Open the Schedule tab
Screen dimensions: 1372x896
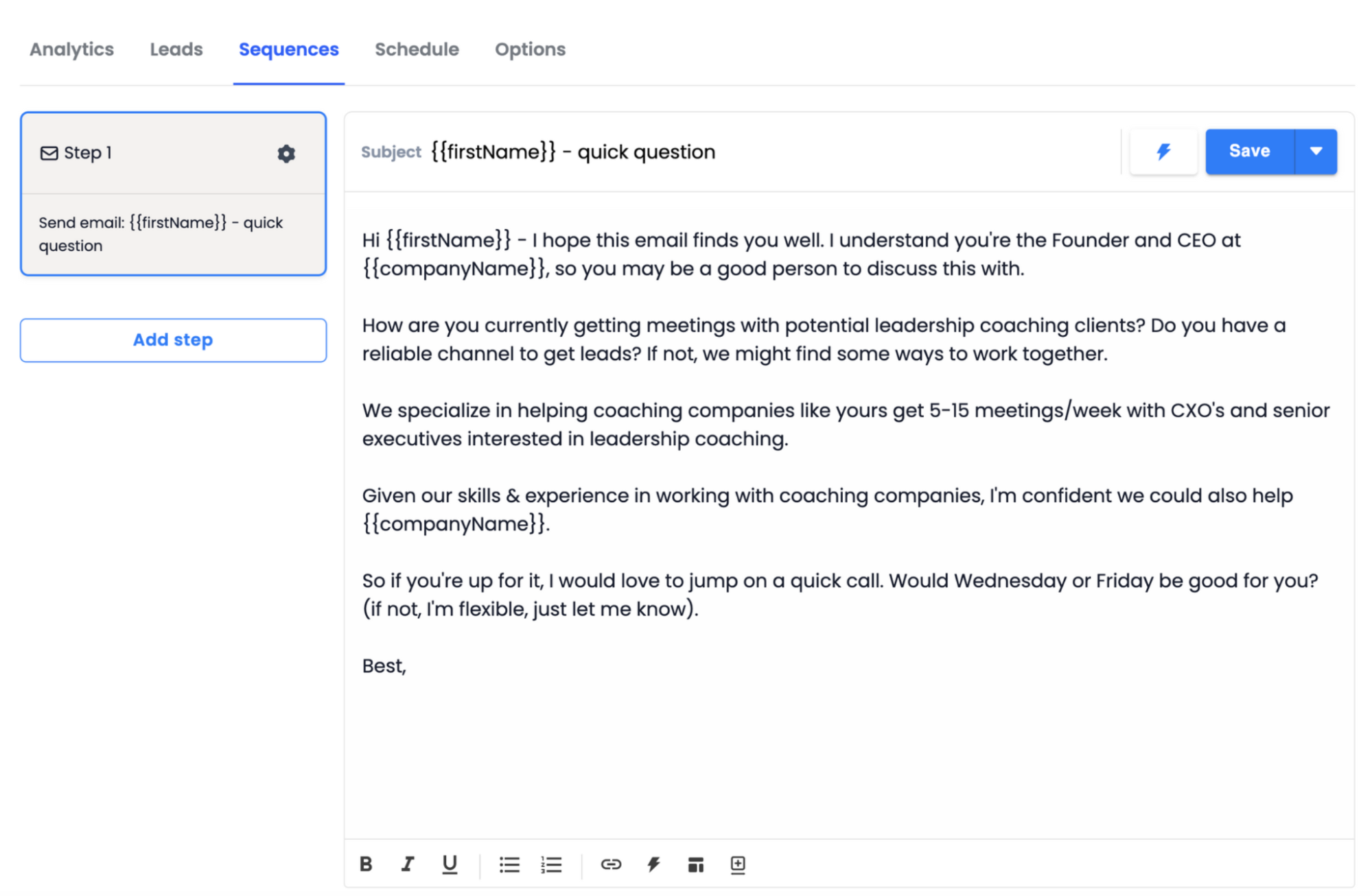click(x=416, y=49)
